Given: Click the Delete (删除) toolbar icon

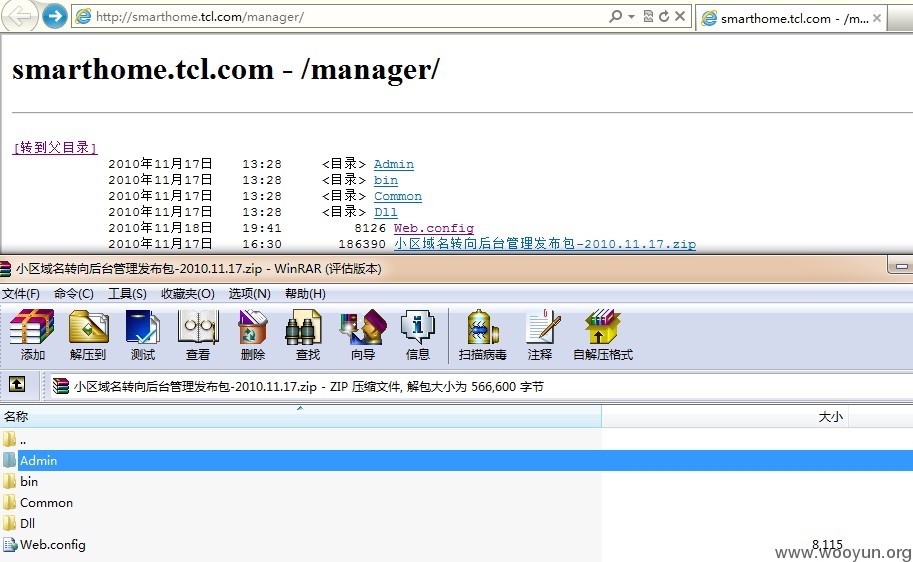Looking at the screenshot, I should click(253, 334).
